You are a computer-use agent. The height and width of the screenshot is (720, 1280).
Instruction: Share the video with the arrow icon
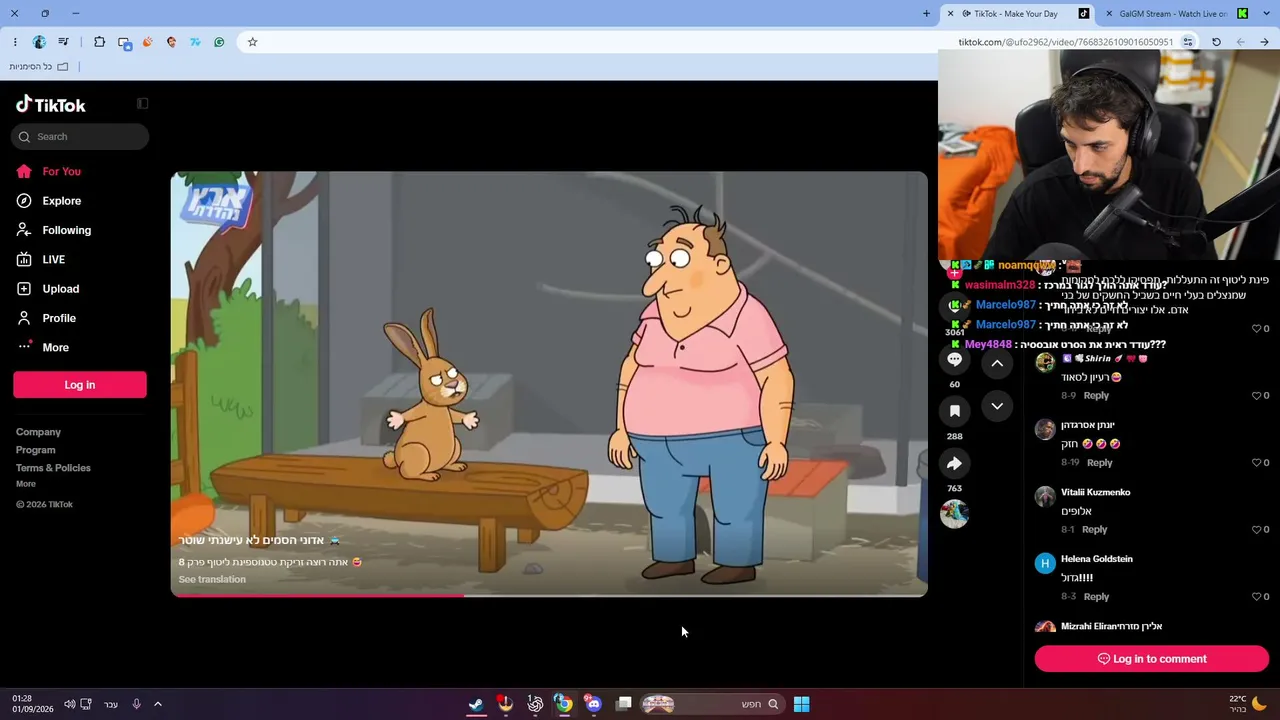954,464
